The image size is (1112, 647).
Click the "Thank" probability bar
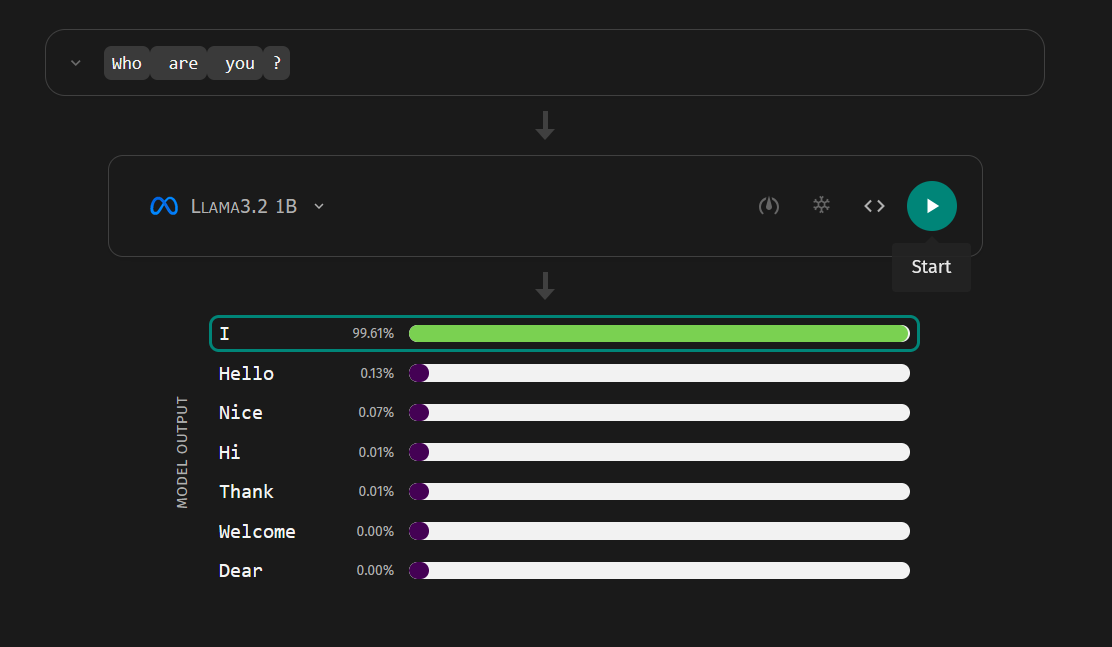click(x=660, y=491)
